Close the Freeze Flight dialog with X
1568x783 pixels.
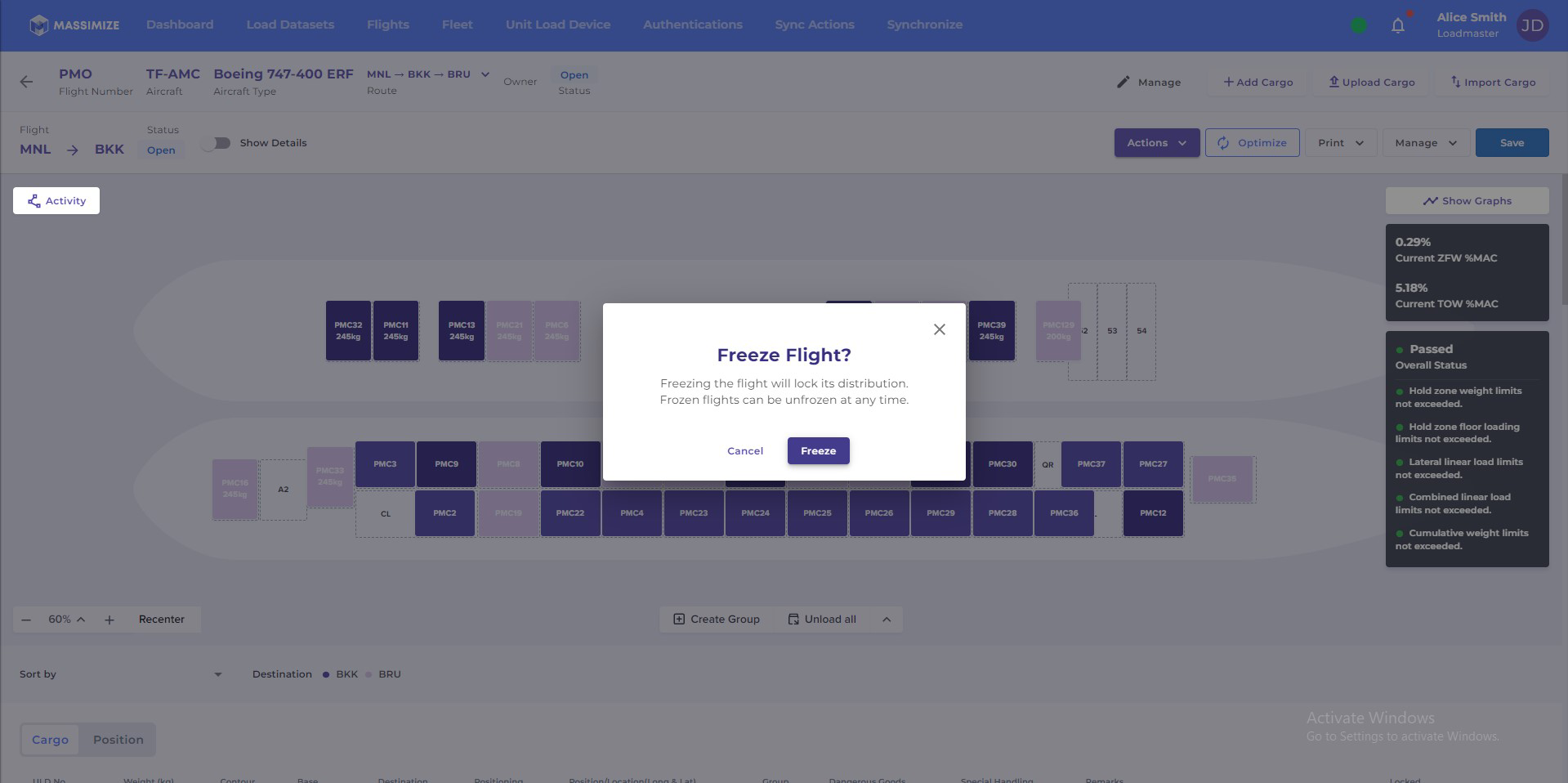[940, 329]
